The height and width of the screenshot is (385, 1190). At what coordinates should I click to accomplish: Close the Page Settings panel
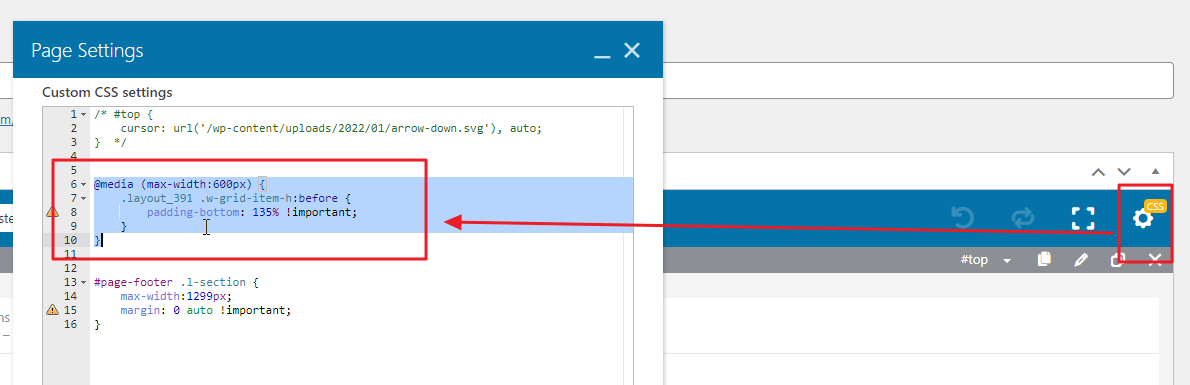[x=632, y=50]
